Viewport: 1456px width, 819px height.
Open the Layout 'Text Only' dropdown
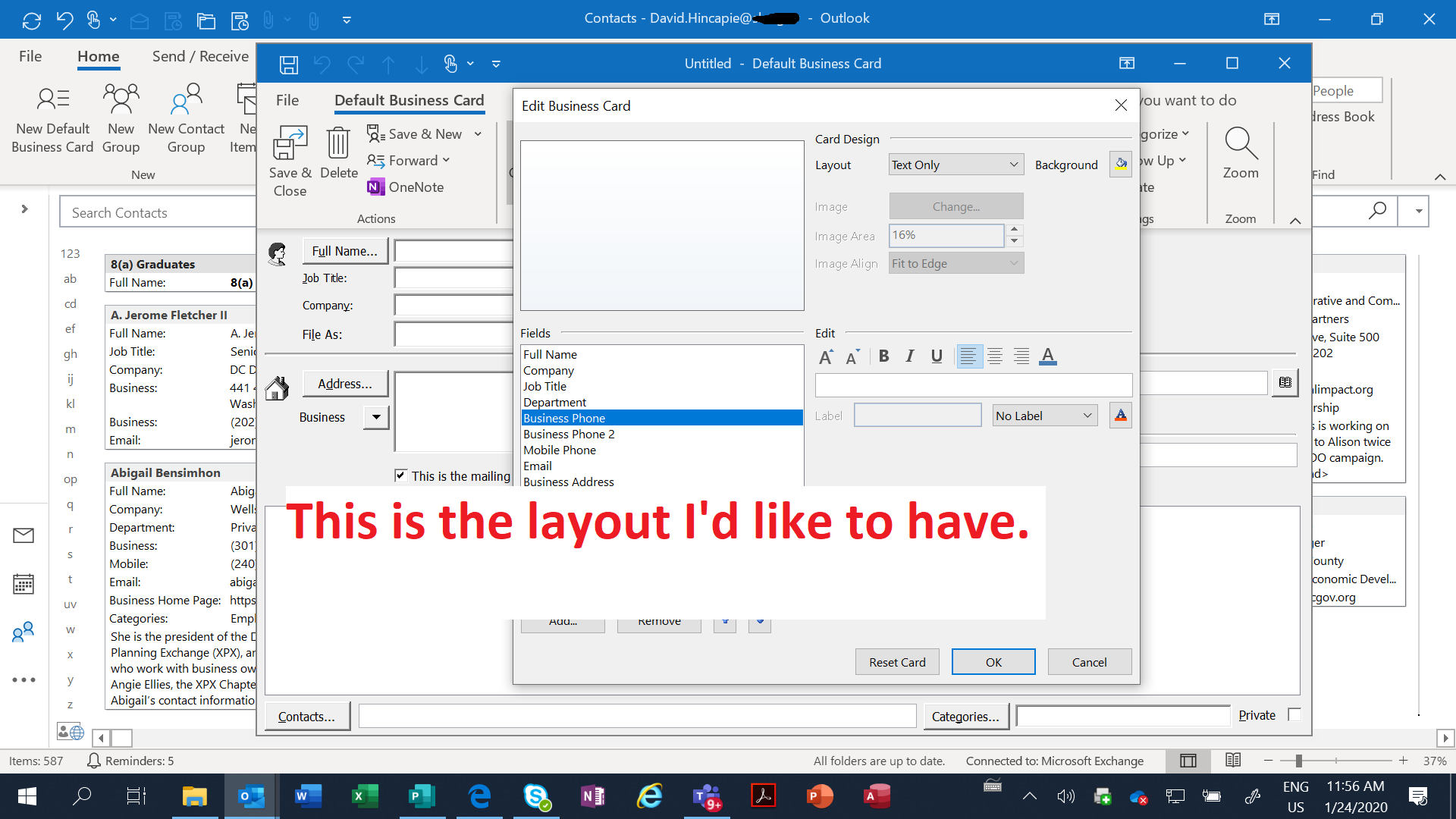click(x=955, y=165)
